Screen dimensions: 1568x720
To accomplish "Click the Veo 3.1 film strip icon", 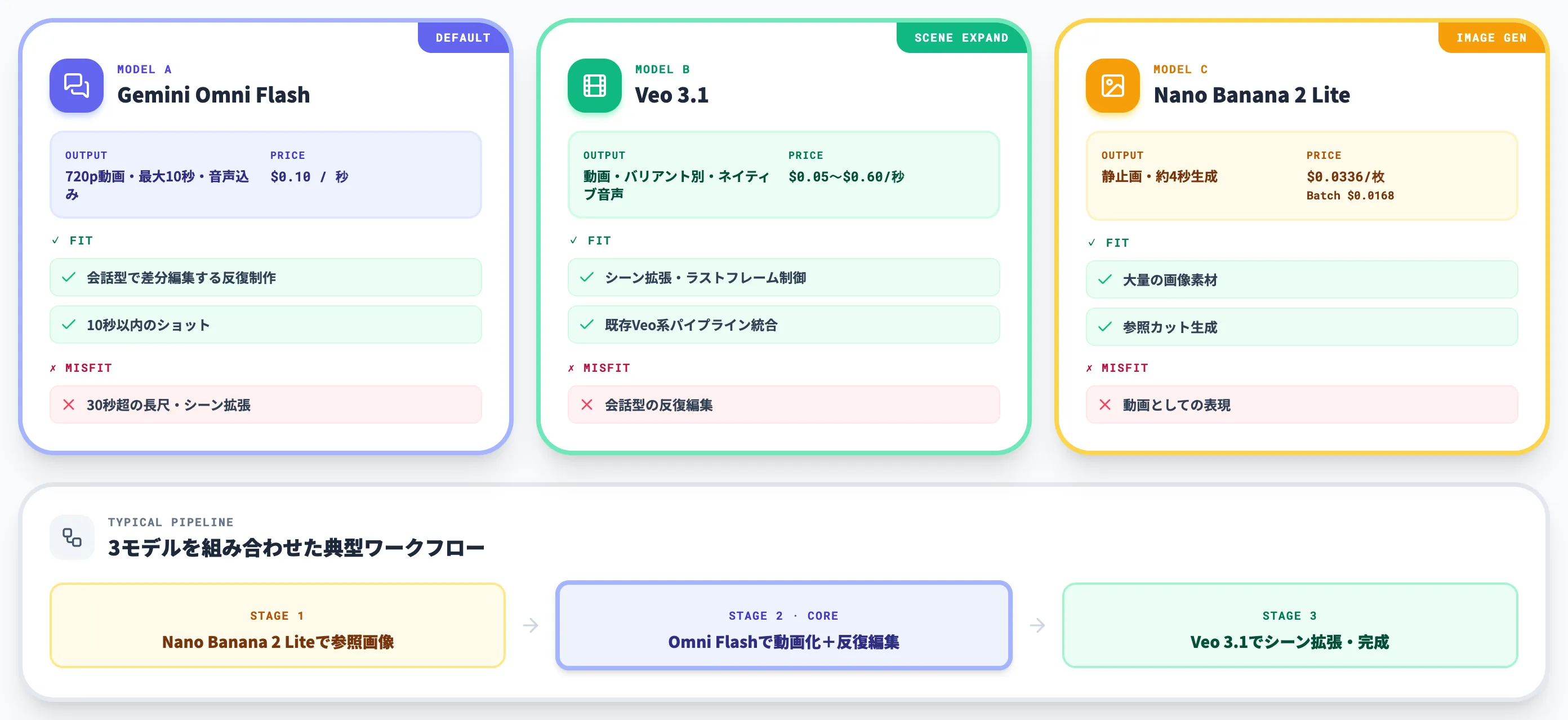I will click(x=594, y=86).
